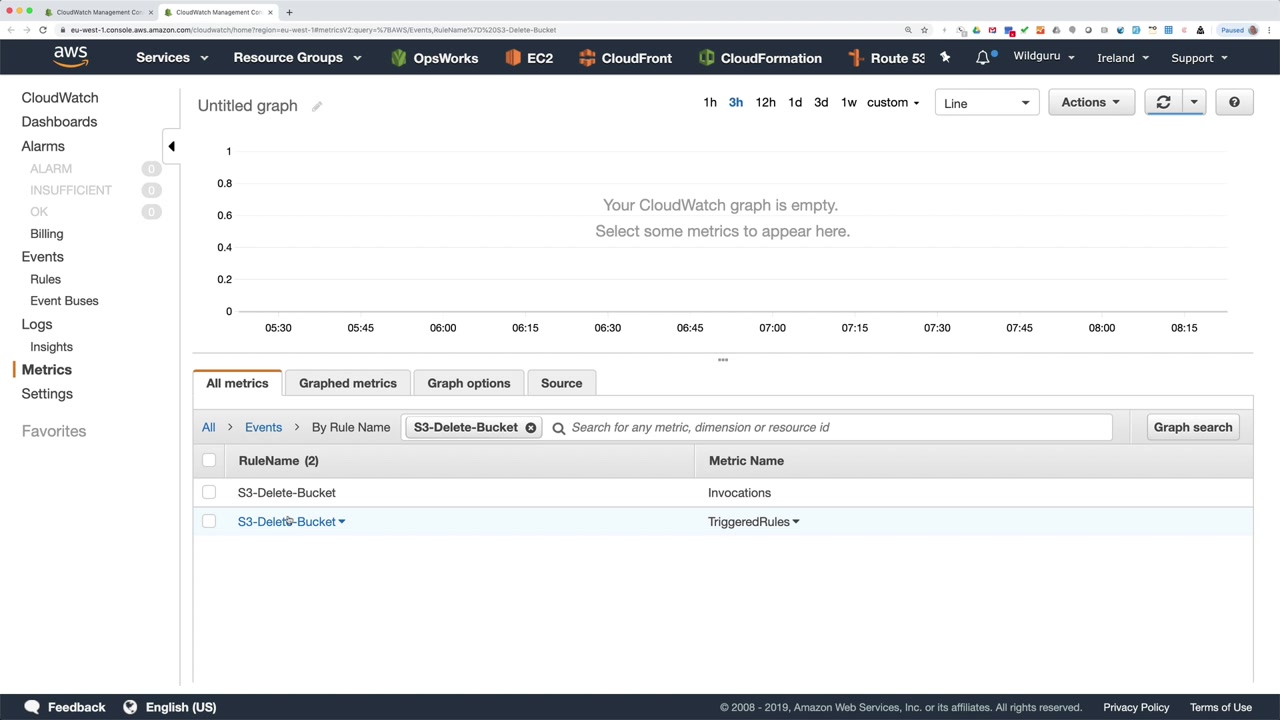Select the 1w time range
The width and height of the screenshot is (1280, 720).
[849, 102]
